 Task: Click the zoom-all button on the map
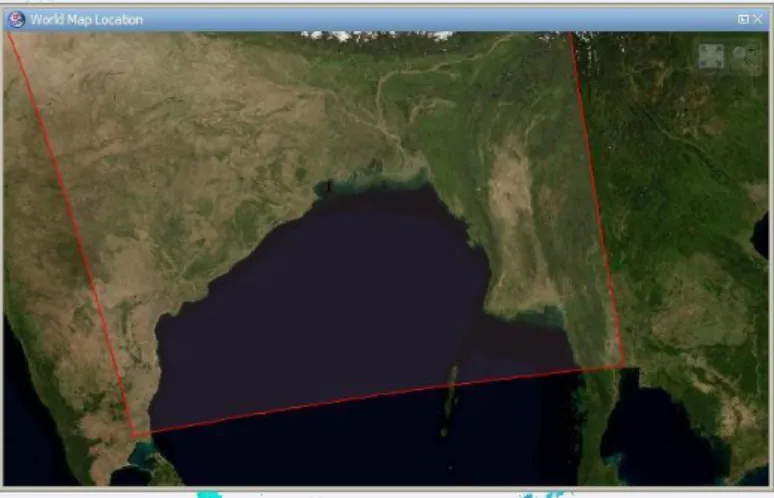coord(711,56)
